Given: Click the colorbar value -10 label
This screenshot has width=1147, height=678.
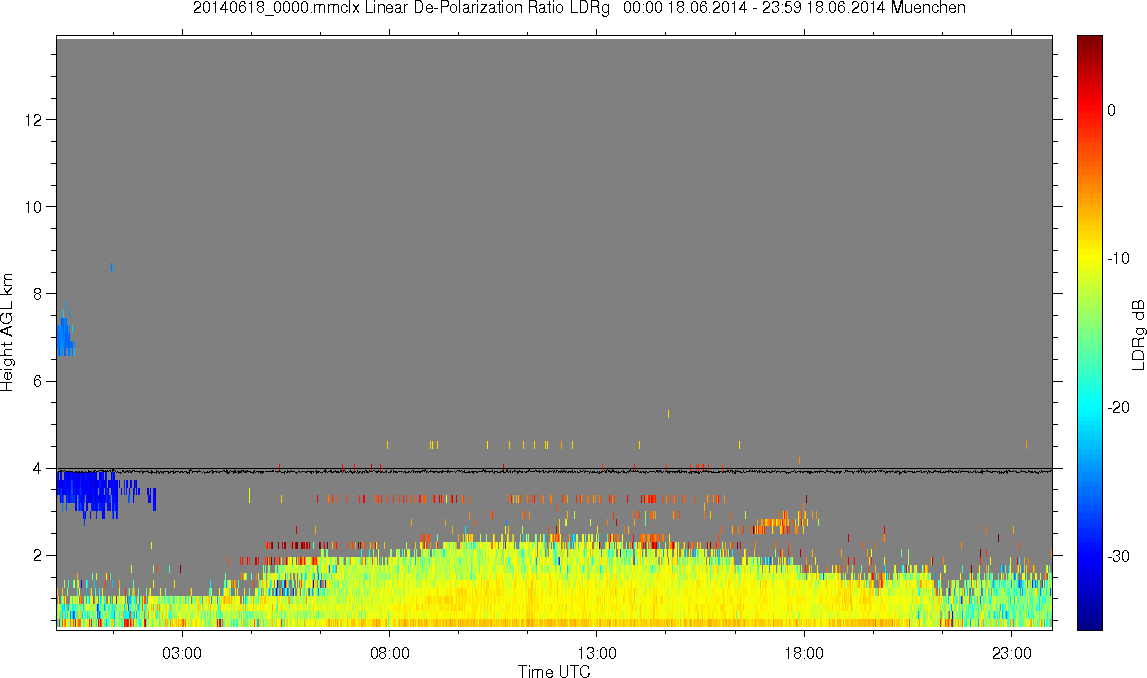Looking at the screenshot, I should tap(1118, 258).
